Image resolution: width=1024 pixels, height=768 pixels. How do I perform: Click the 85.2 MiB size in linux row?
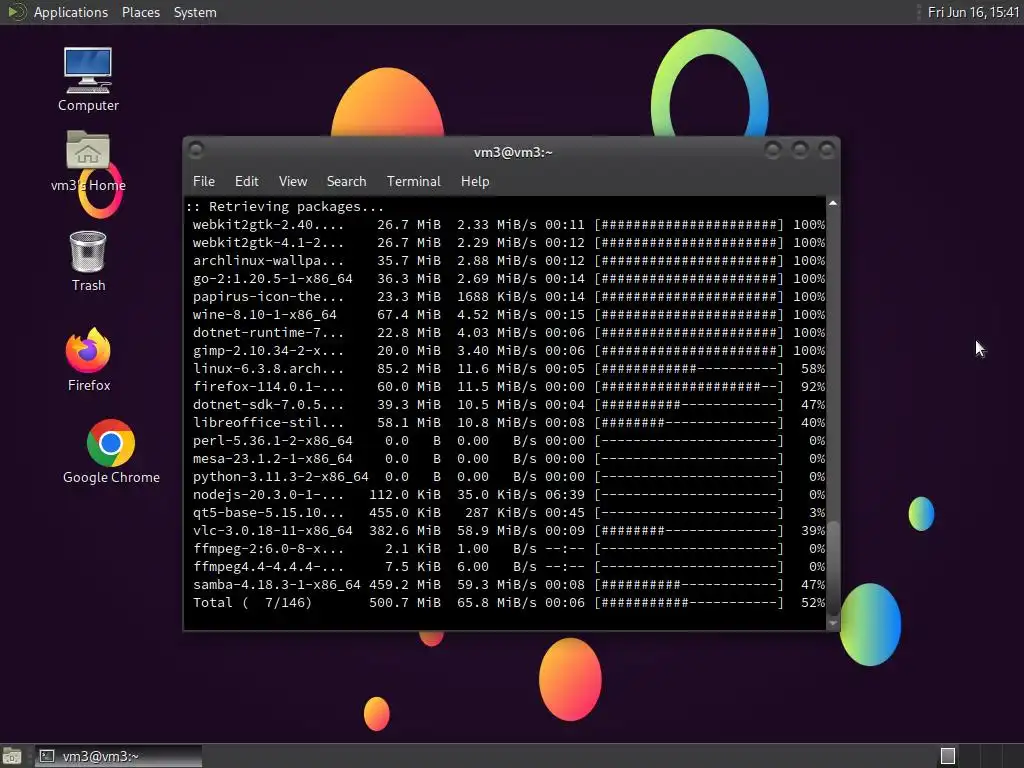pos(409,369)
